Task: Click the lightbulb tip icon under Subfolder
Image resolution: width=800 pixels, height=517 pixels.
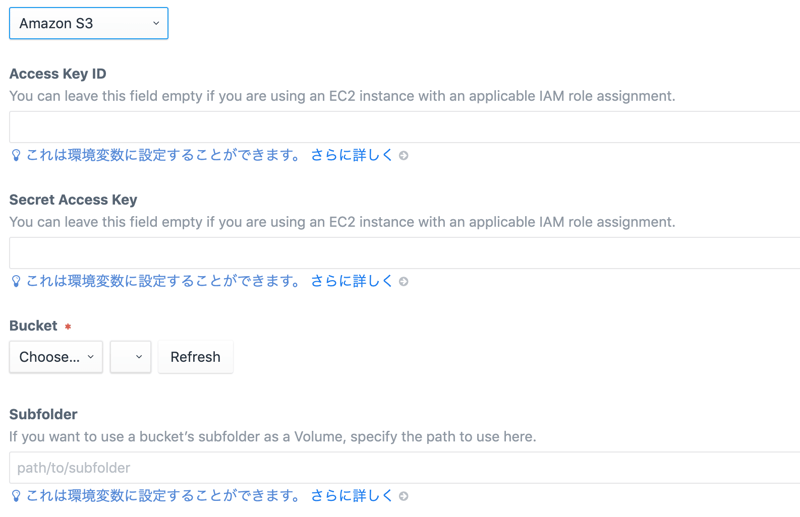Action: [x=16, y=496]
